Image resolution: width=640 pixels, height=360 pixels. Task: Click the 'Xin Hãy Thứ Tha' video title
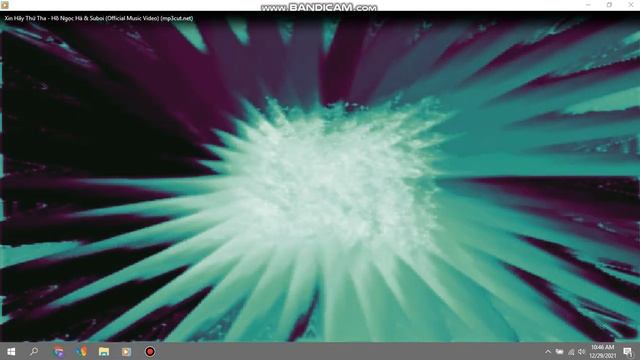click(99, 18)
